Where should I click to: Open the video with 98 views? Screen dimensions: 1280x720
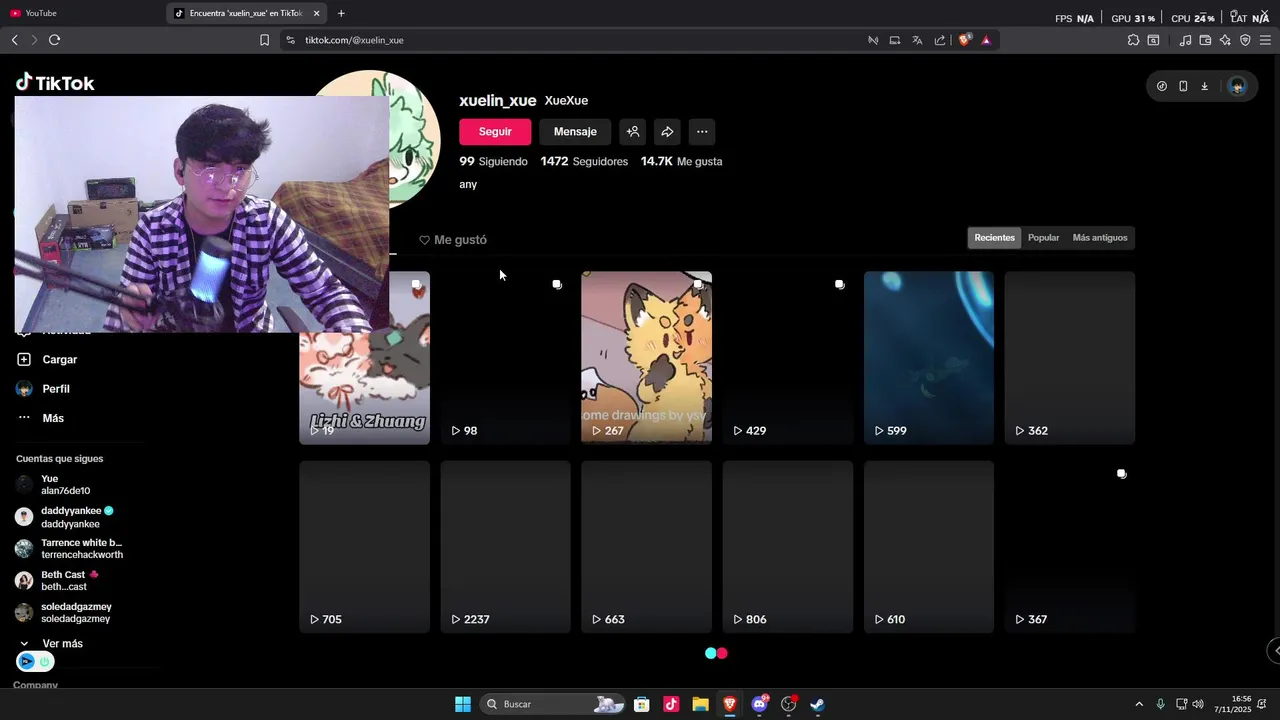coord(505,357)
